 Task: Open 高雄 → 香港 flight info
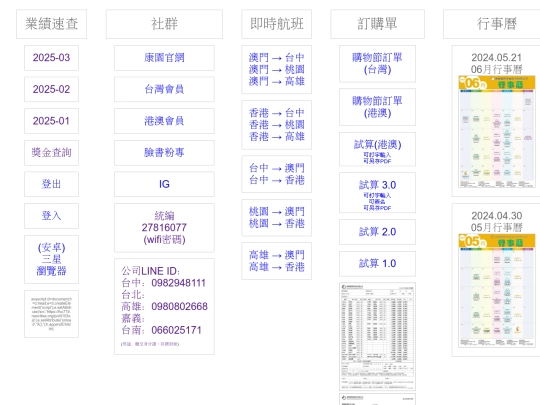[x=277, y=267]
